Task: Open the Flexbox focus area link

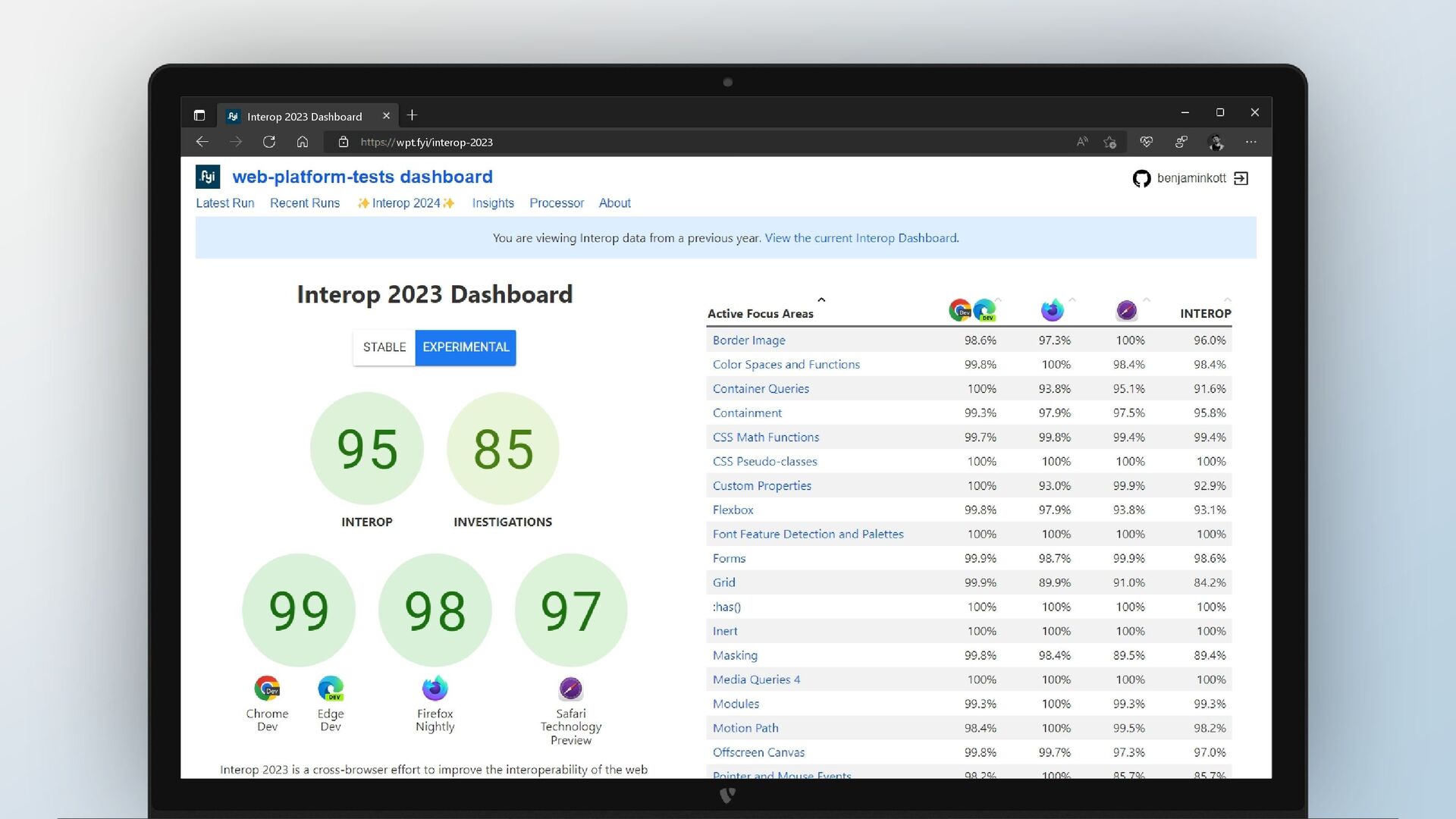Action: 733,510
